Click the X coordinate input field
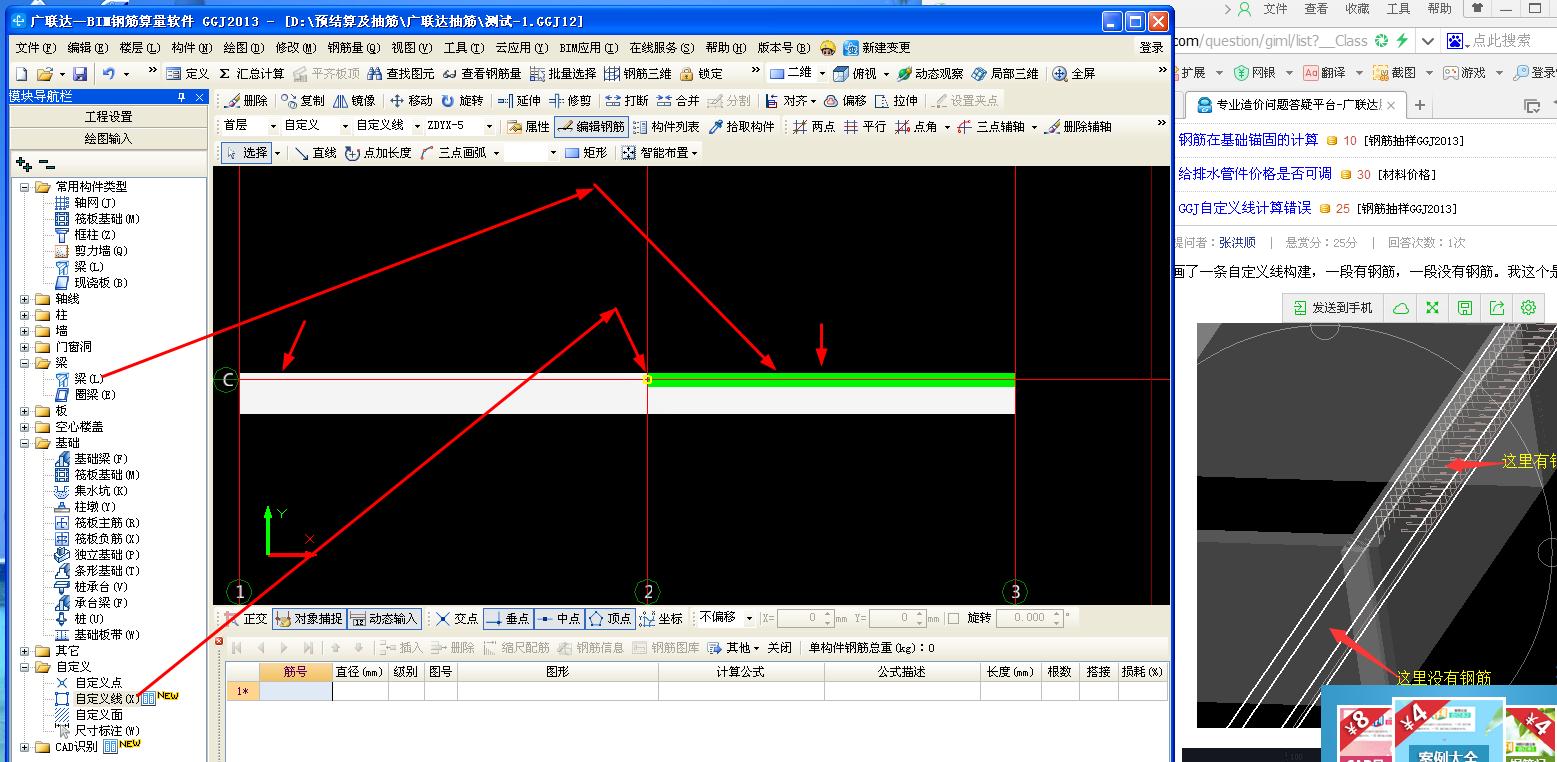 coord(805,619)
